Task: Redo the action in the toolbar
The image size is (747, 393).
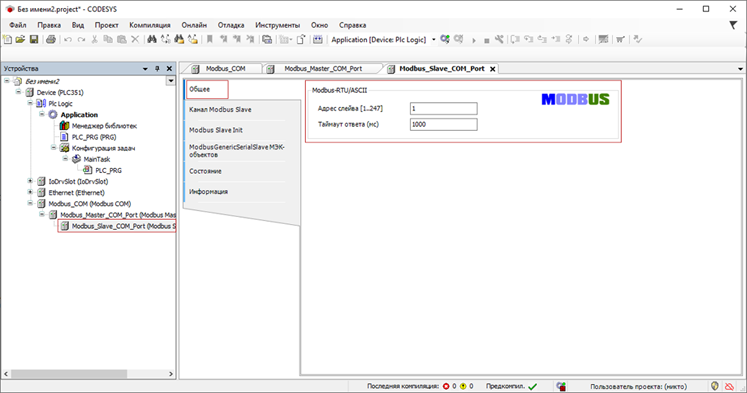Action: tap(81, 40)
